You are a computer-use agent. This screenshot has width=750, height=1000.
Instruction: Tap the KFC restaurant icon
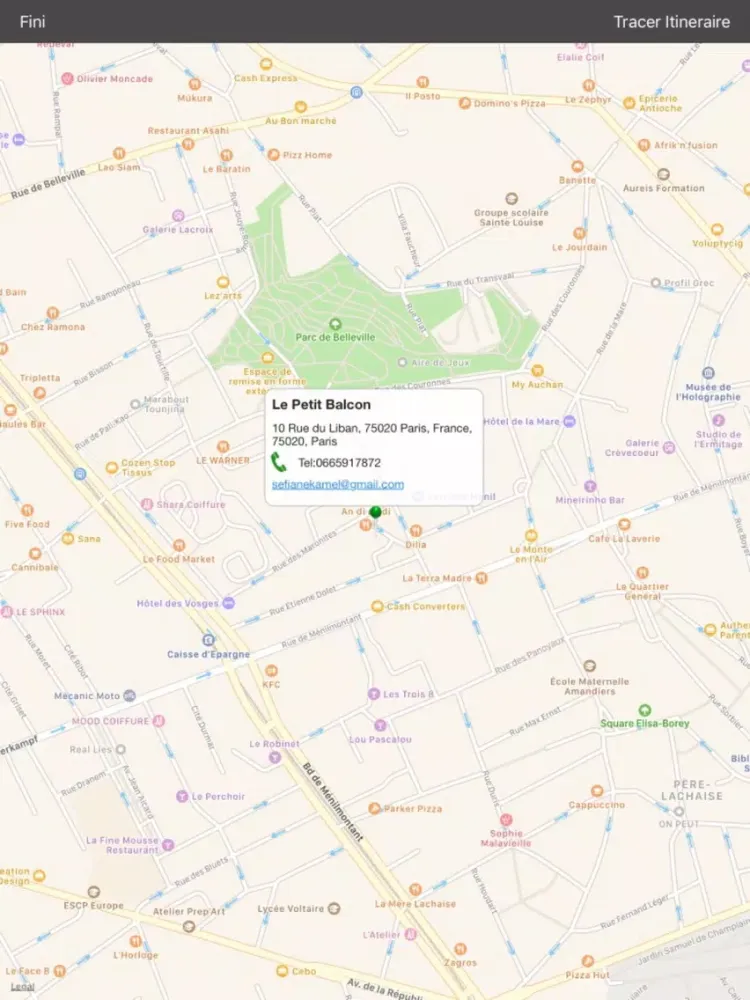[271, 670]
